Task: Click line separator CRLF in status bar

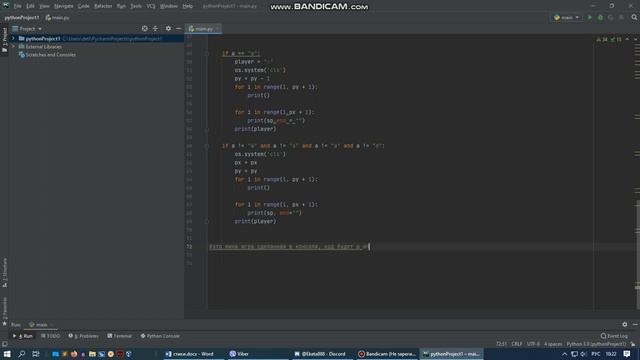Action: coord(517,344)
